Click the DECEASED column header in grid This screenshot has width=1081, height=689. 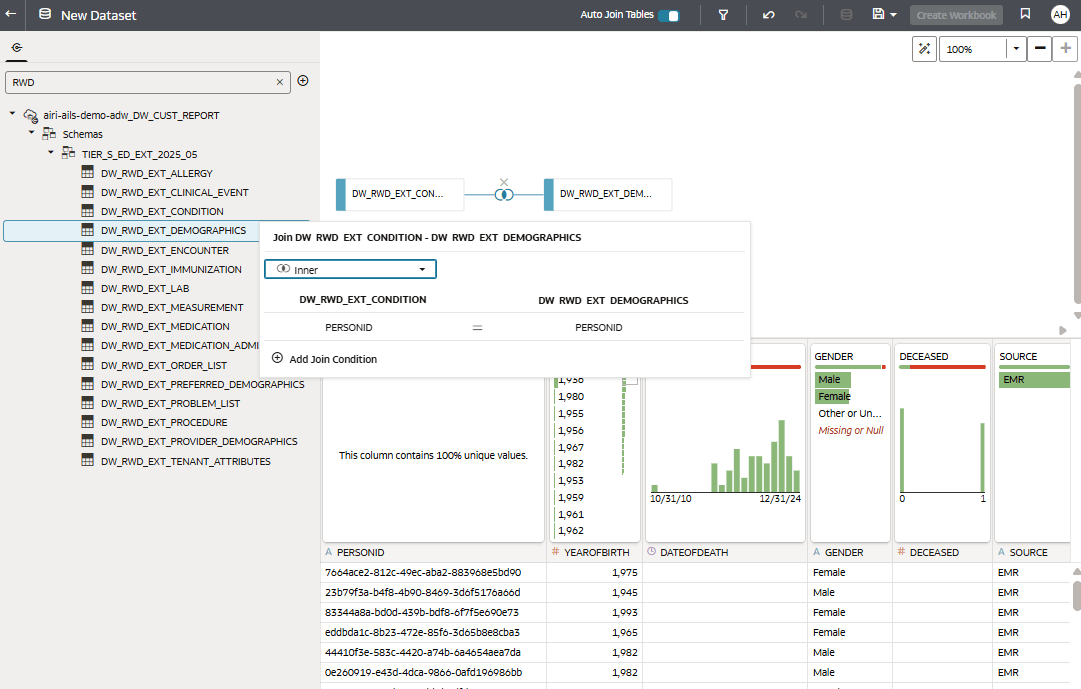[x=942, y=552]
